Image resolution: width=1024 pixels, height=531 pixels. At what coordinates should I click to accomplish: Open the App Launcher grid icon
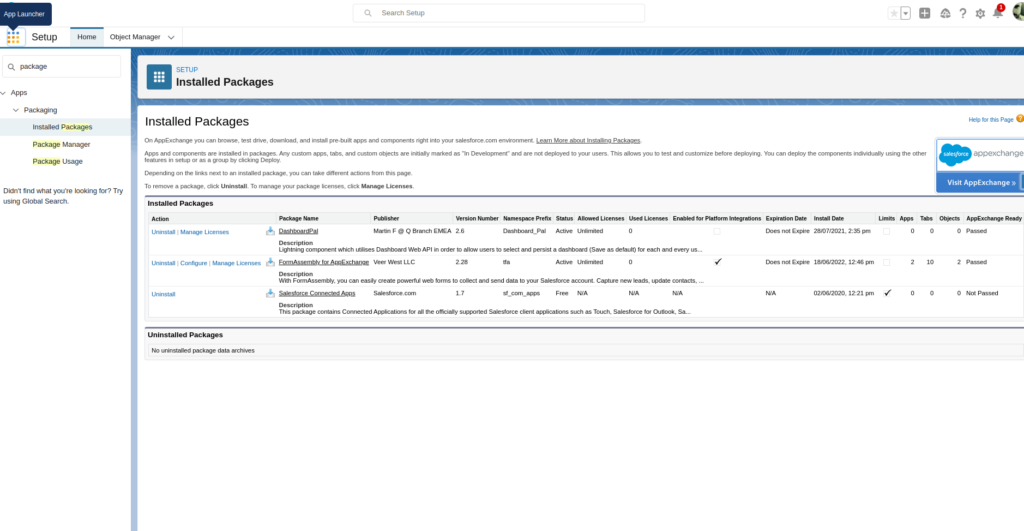pyautogui.click(x=13, y=37)
